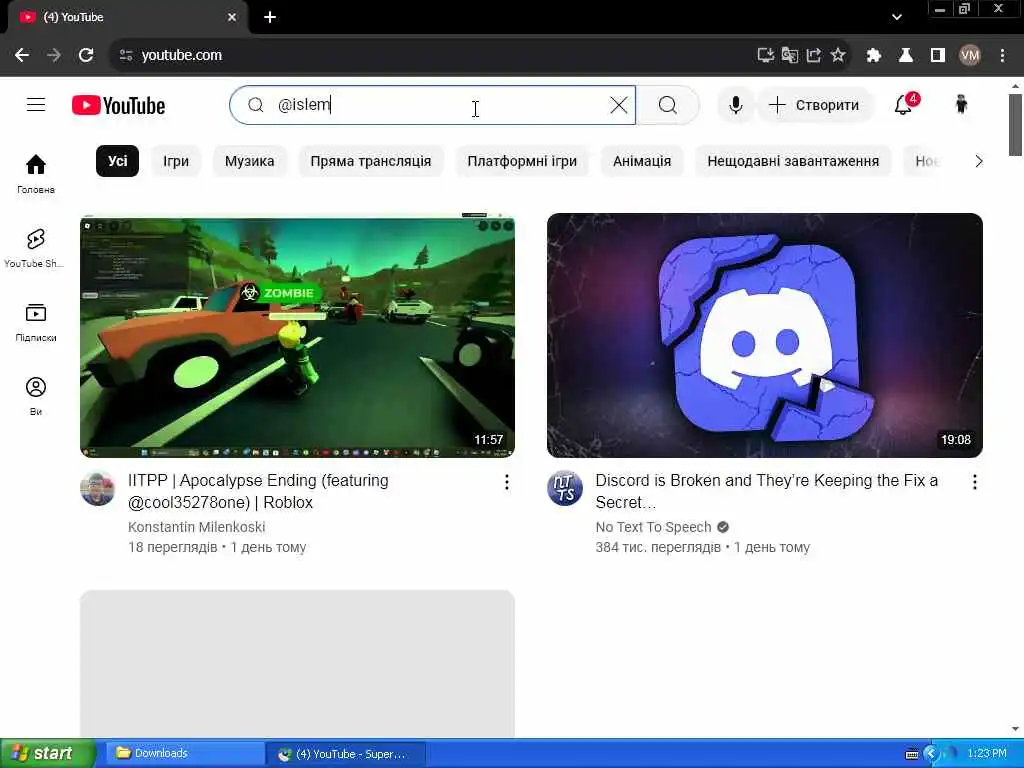Open the Apocalypse Ending Roblox video thumbnail
The height and width of the screenshot is (768, 1024).
coord(297,336)
